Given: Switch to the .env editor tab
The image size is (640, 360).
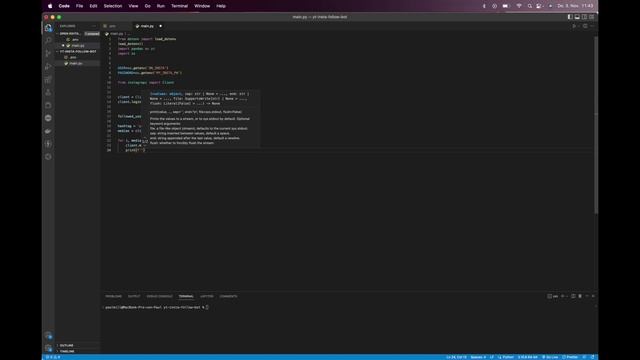Looking at the screenshot, I should click(x=116, y=26).
